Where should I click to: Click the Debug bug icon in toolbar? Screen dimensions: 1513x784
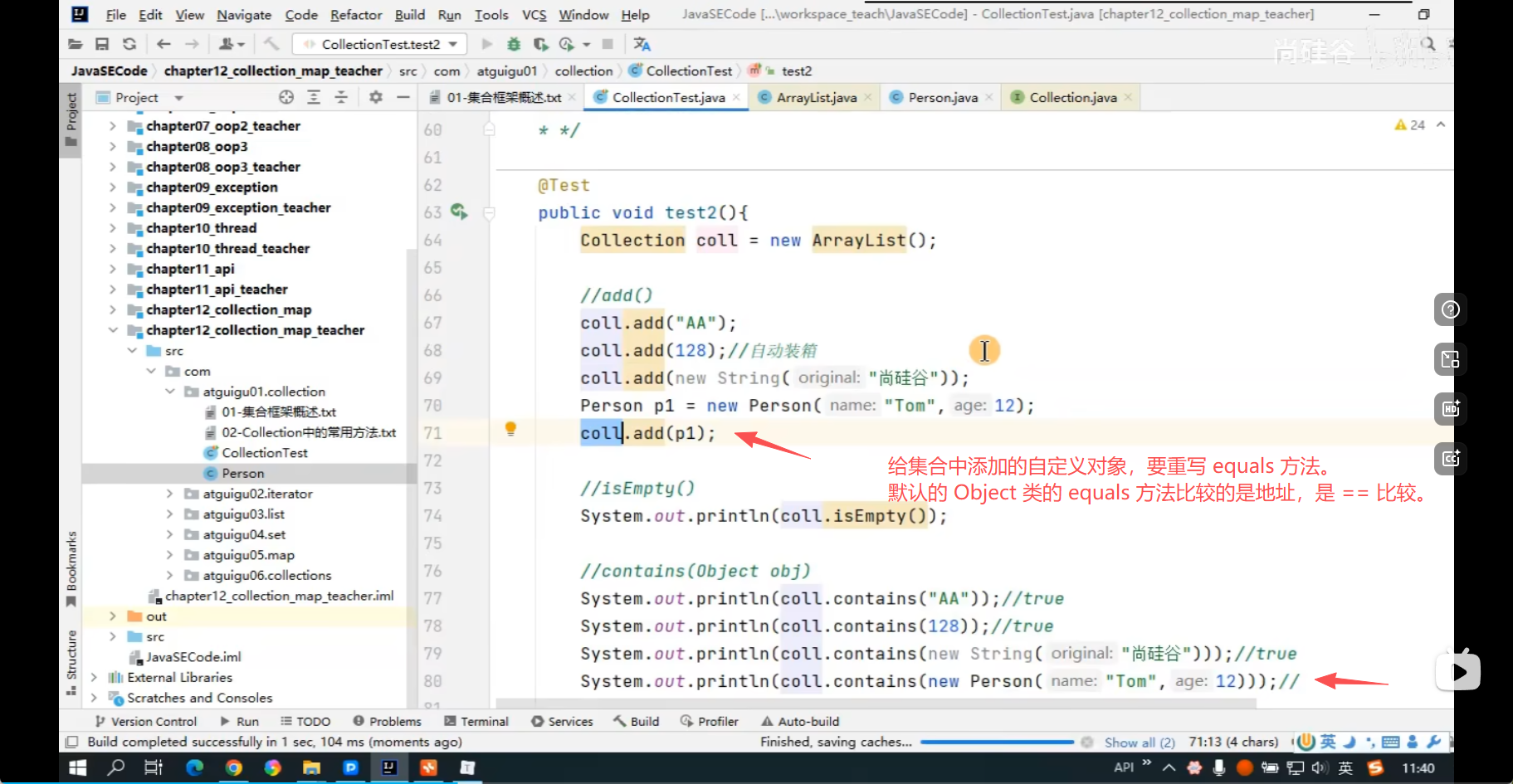coord(514,44)
